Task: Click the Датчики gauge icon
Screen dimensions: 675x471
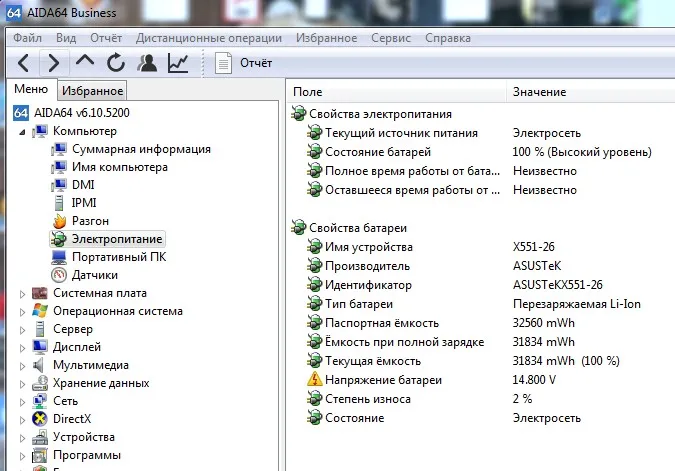Action: 59,275
